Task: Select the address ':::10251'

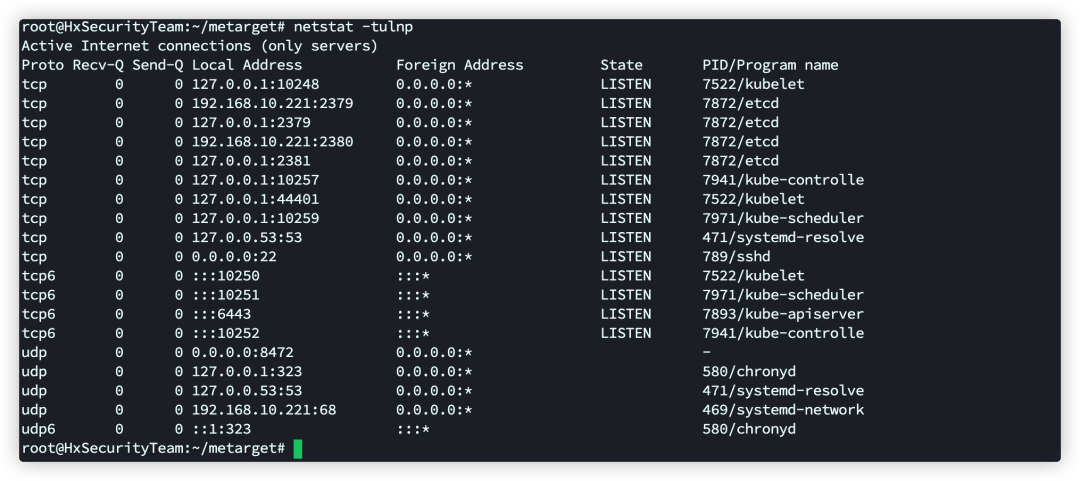Action: point(225,295)
